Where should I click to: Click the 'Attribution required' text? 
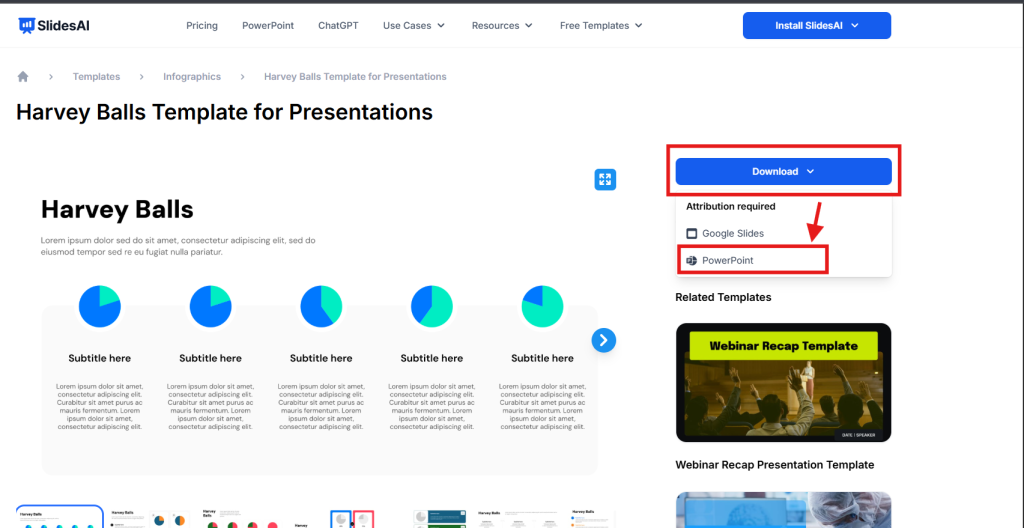tap(731, 206)
